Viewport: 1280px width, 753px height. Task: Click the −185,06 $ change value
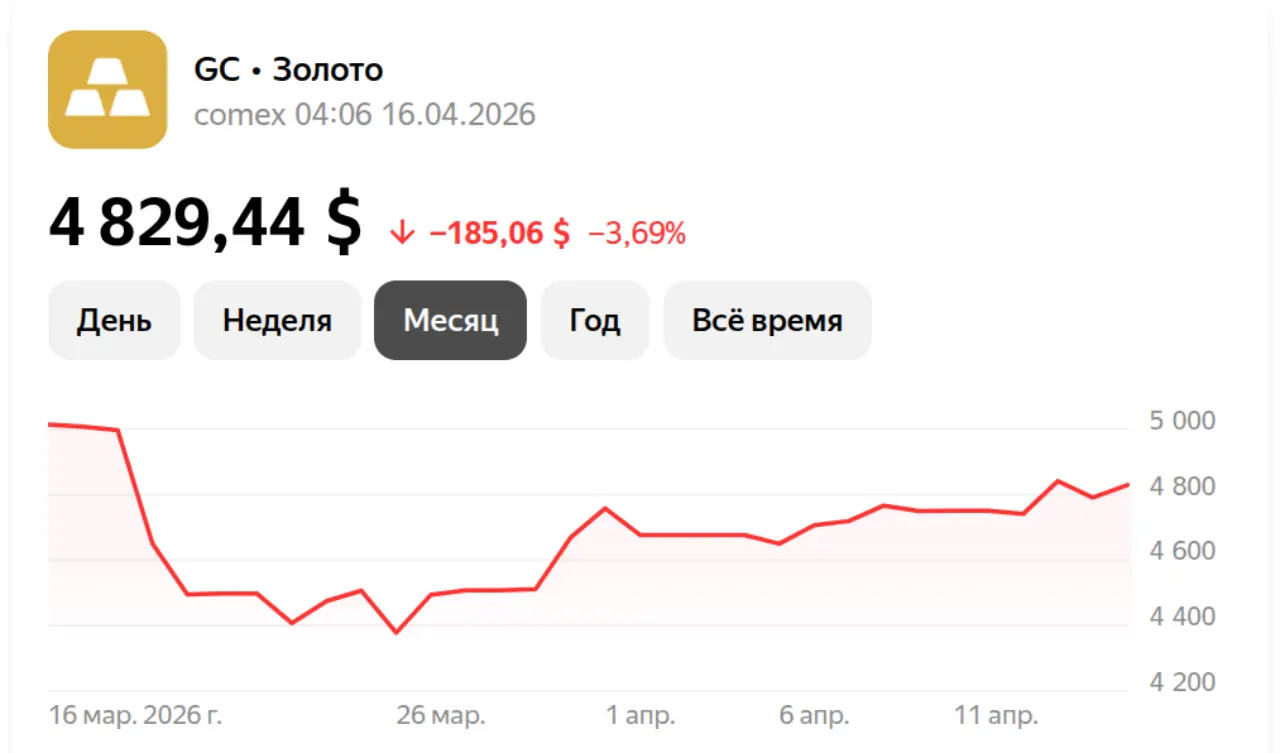tap(499, 234)
